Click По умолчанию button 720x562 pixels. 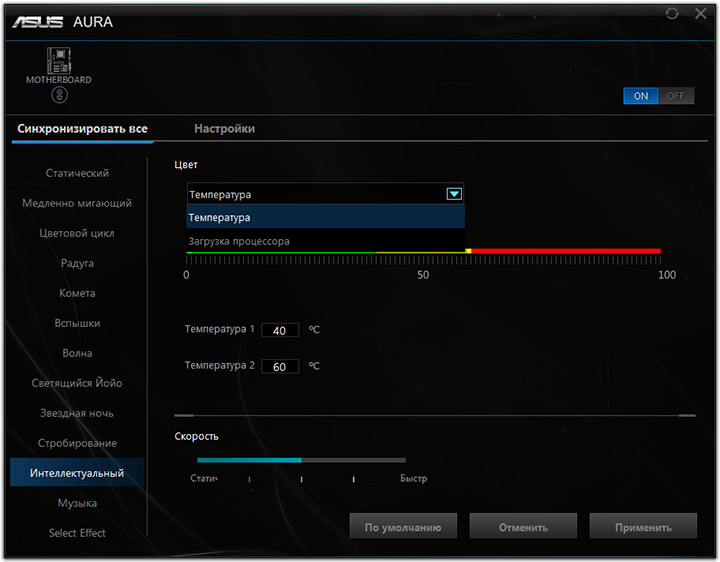[x=403, y=527]
